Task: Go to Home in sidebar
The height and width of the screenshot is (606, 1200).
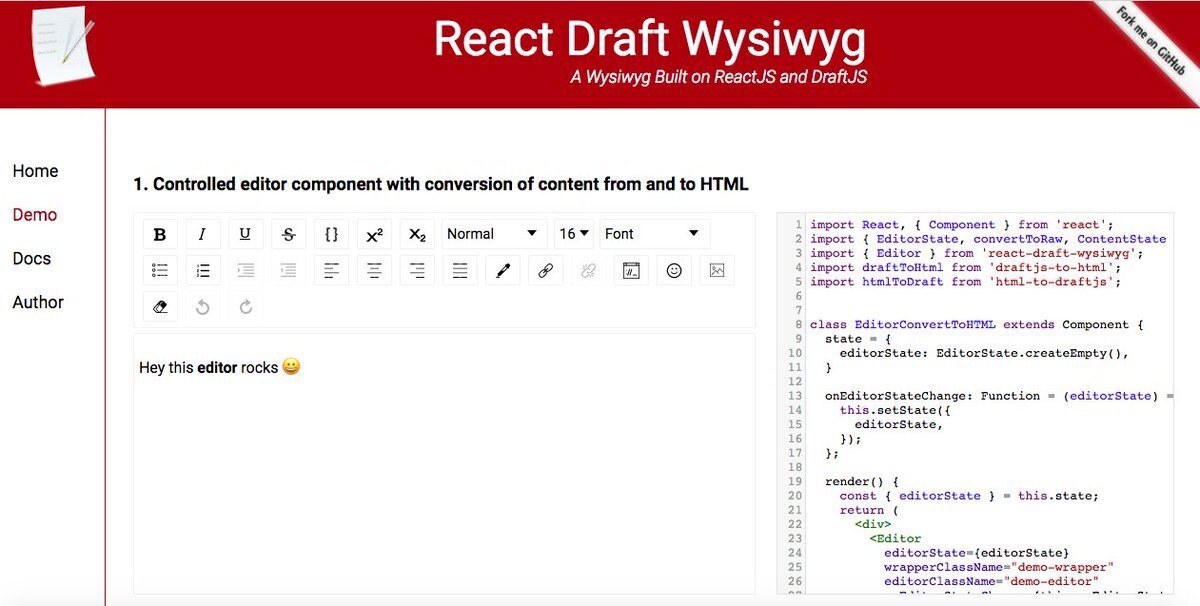Action: 36,171
